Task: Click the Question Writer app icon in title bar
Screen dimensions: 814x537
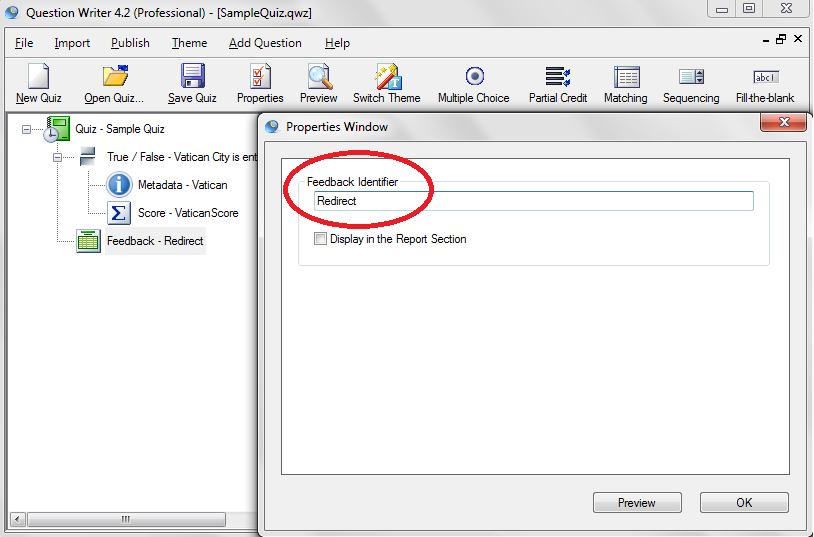Action: pos(11,12)
